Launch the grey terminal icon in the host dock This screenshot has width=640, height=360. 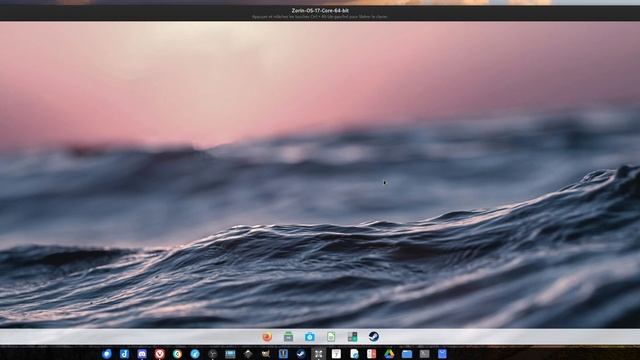coord(424,354)
